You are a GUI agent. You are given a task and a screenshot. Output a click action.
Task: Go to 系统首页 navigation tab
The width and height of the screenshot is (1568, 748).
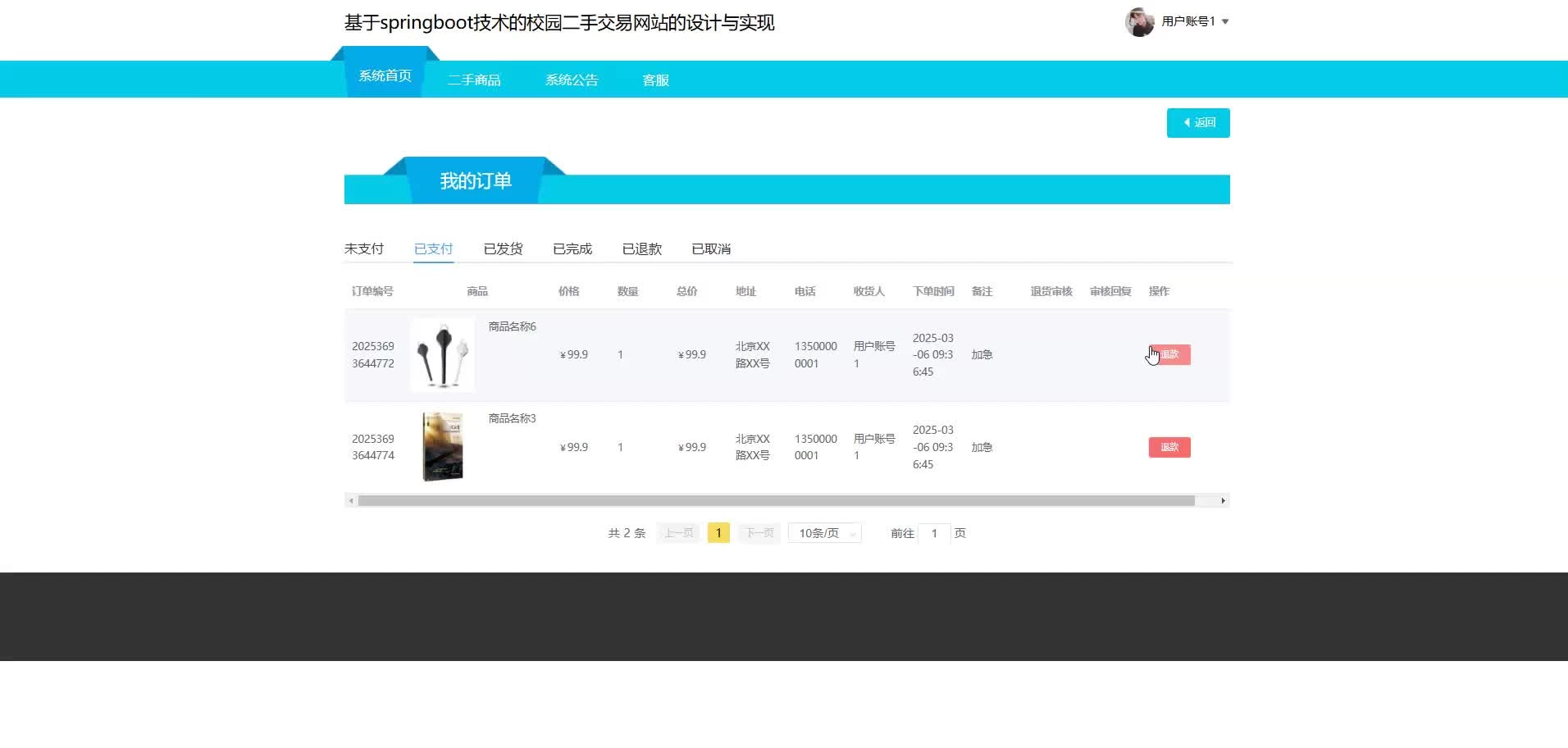(385, 75)
